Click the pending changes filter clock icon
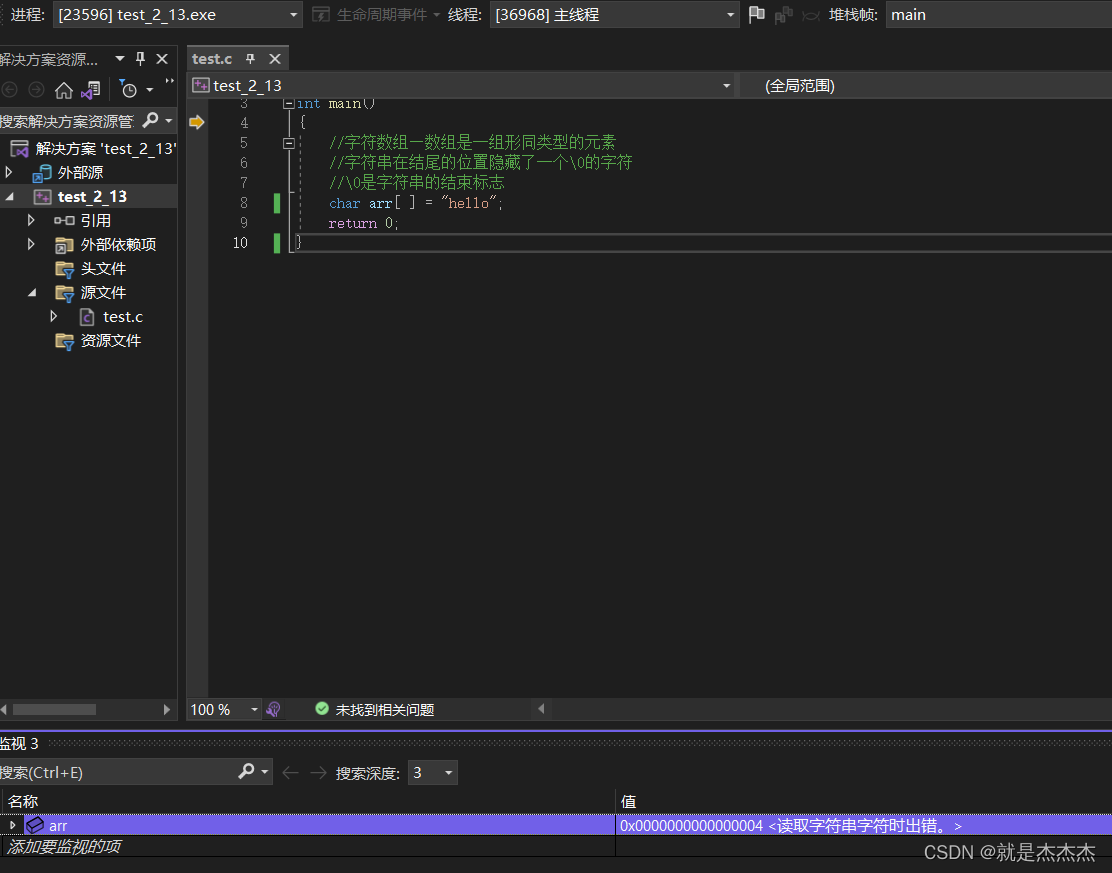Screen dimensions: 1112x873 (128, 89)
